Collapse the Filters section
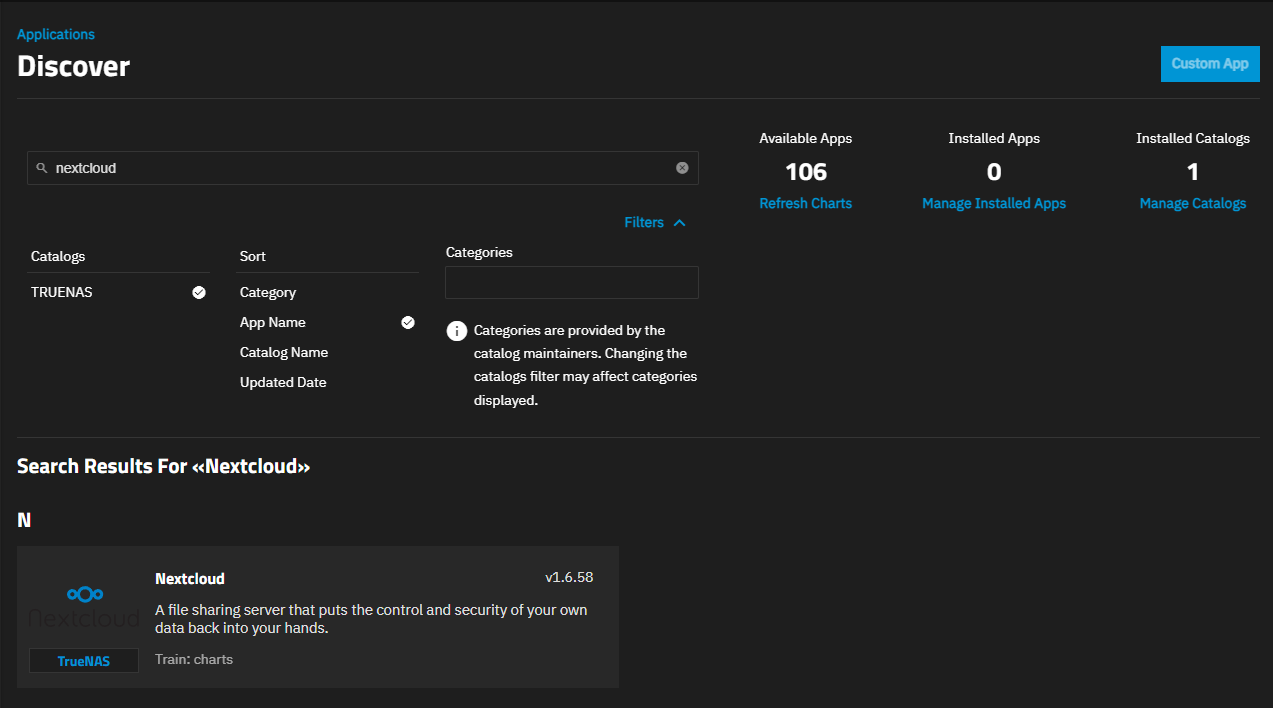 tap(655, 222)
